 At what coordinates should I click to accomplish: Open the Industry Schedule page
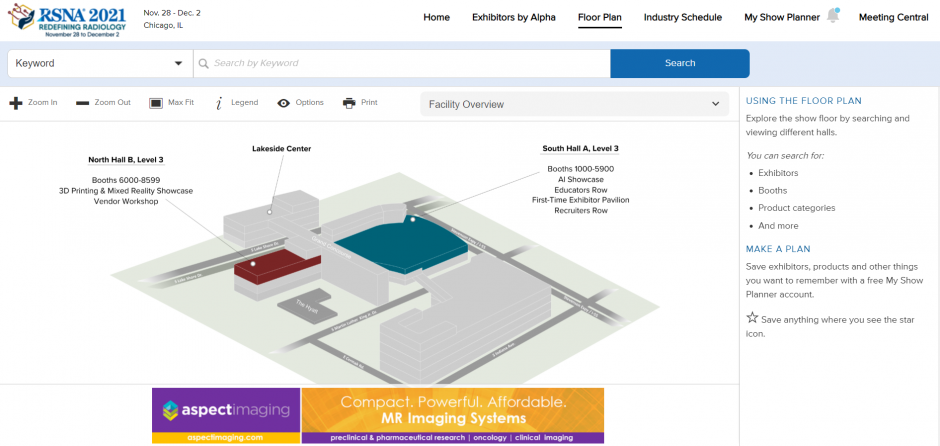(x=682, y=17)
